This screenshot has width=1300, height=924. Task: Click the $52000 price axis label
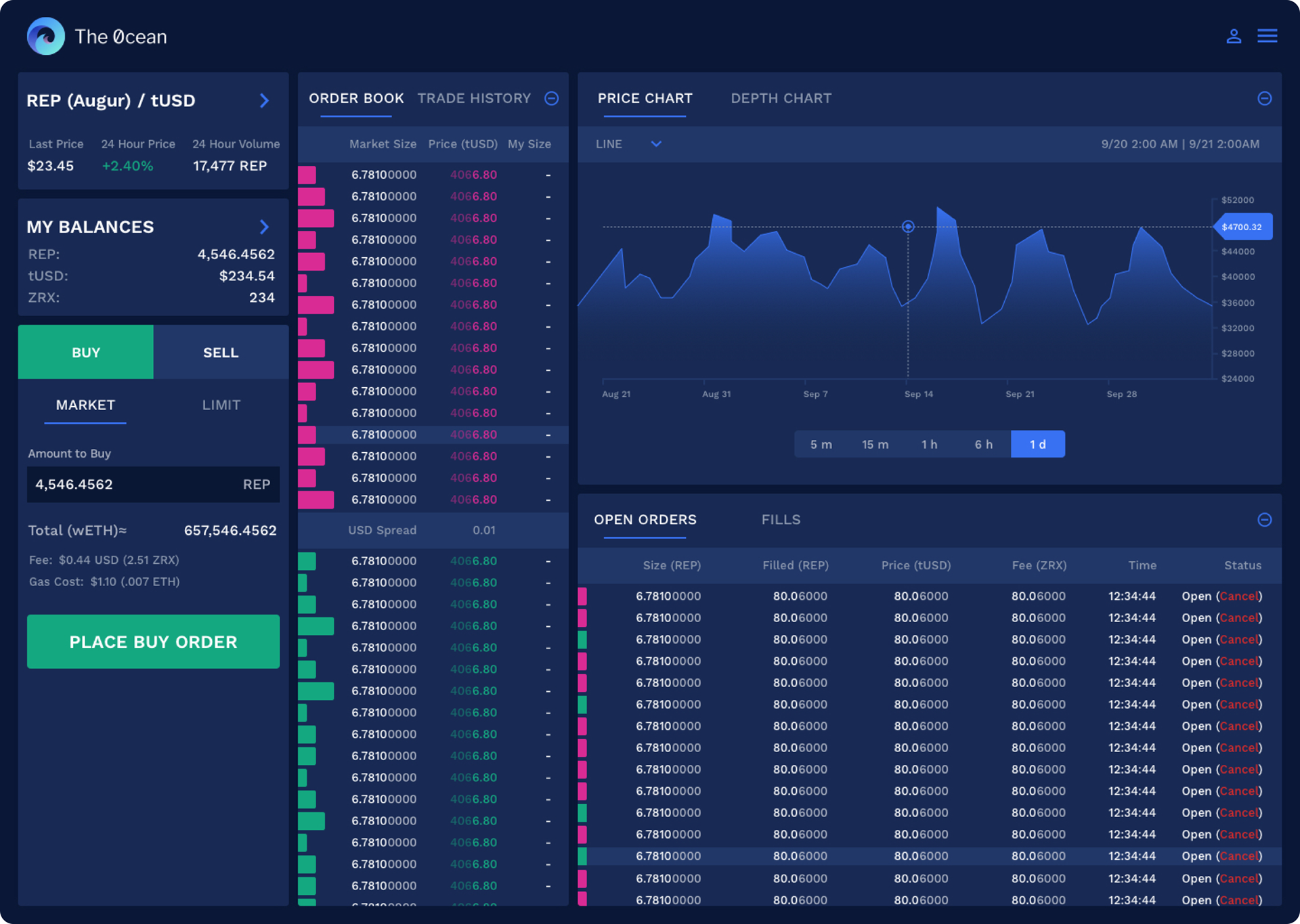coord(1238,200)
